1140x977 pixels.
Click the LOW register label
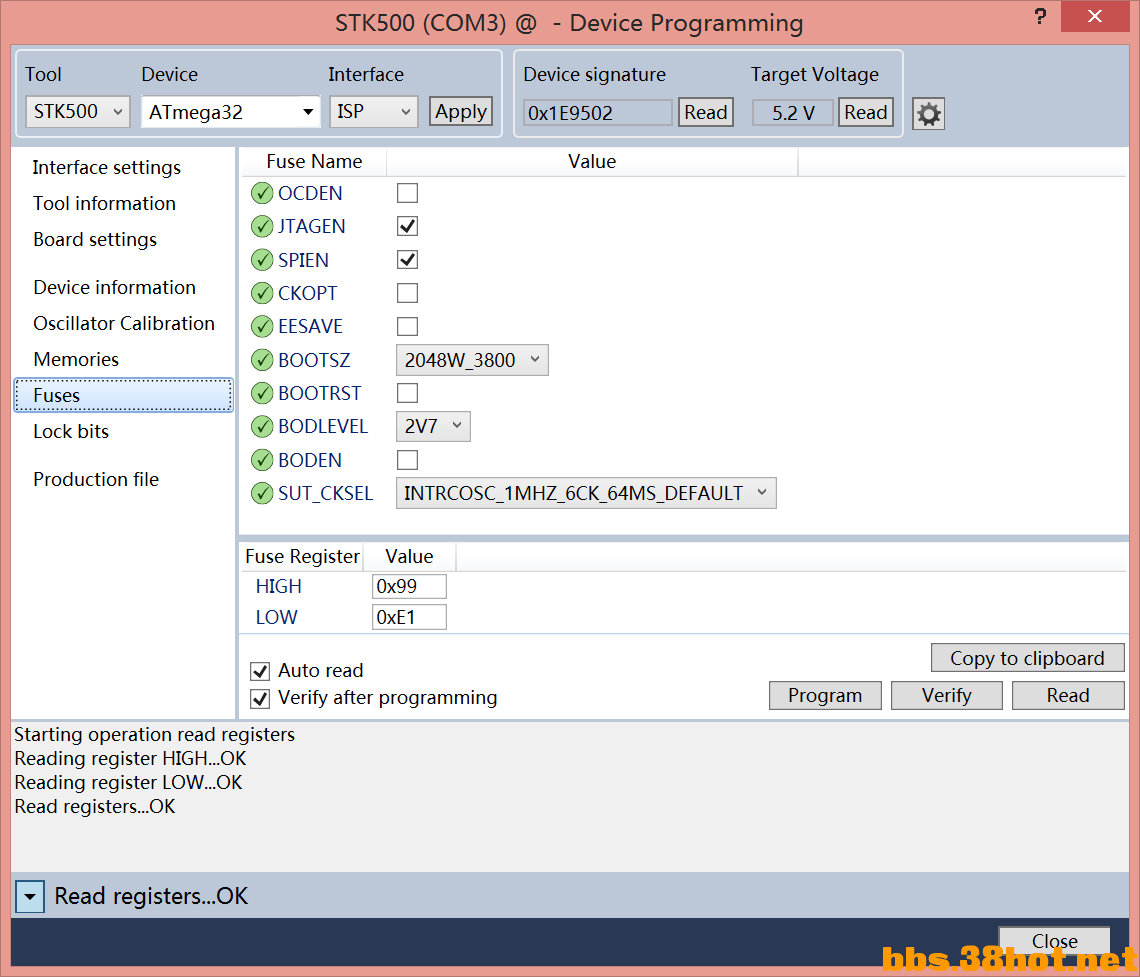tap(276, 617)
